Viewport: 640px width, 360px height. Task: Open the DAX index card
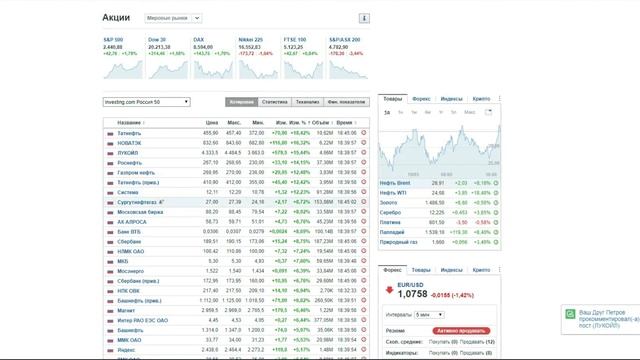tap(198, 40)
